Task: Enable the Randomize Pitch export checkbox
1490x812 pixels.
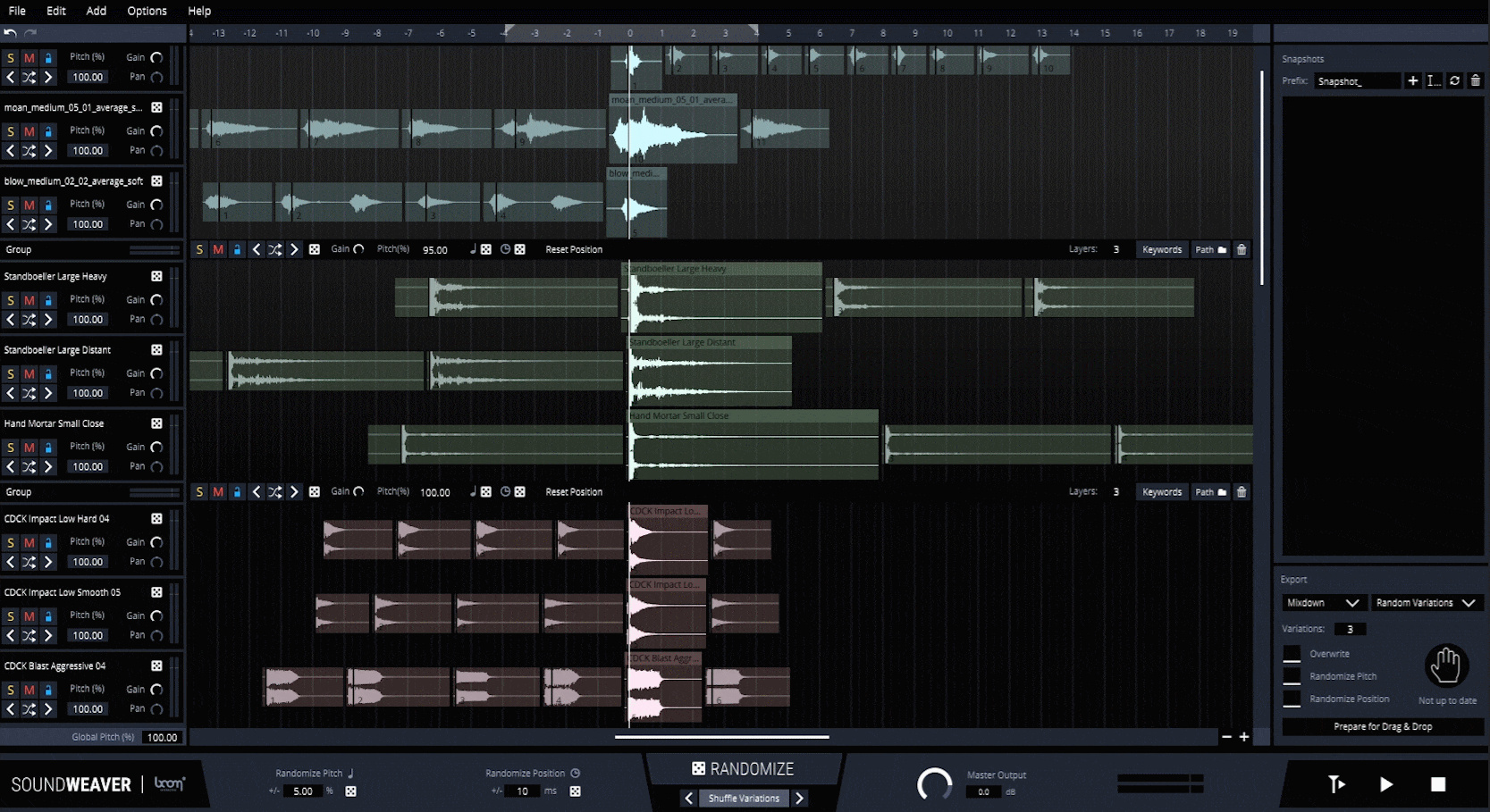Action: pos(1292,676)
